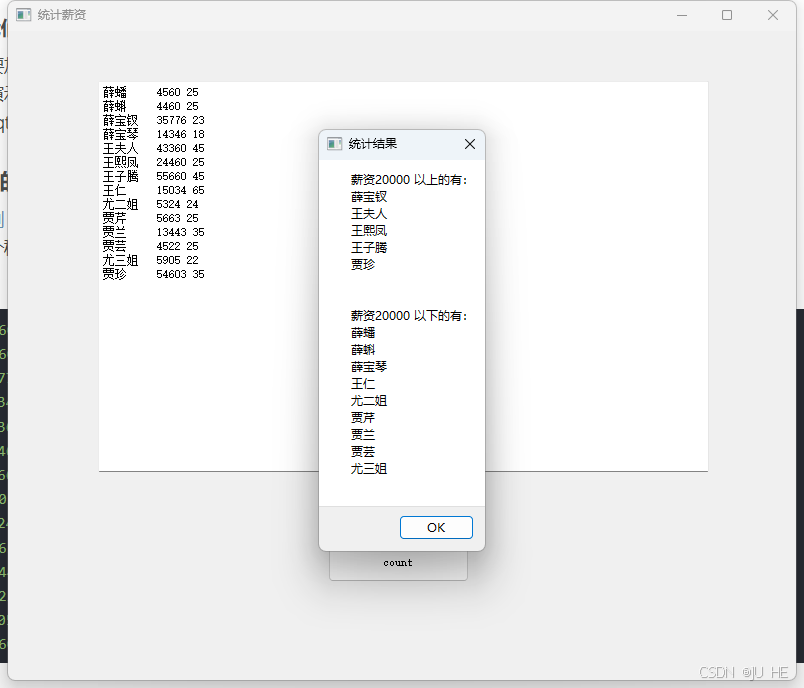804x688 pixels.
Task: Click 薛宝钗 in the dialog results
Action: (369, 197)
